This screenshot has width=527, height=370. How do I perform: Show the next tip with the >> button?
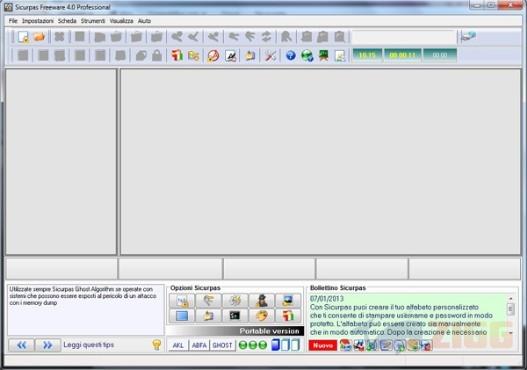tap(48, 345)
